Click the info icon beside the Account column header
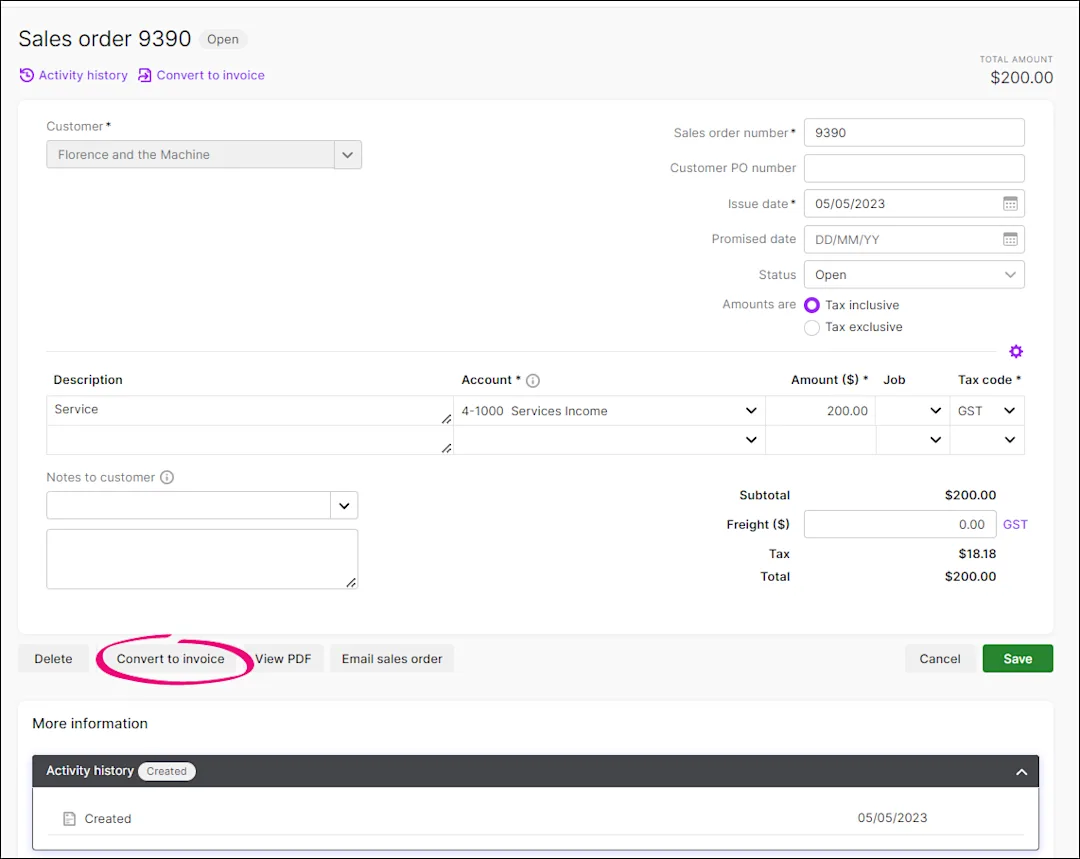Screen dimensions: 1080x859 point(532,380)
